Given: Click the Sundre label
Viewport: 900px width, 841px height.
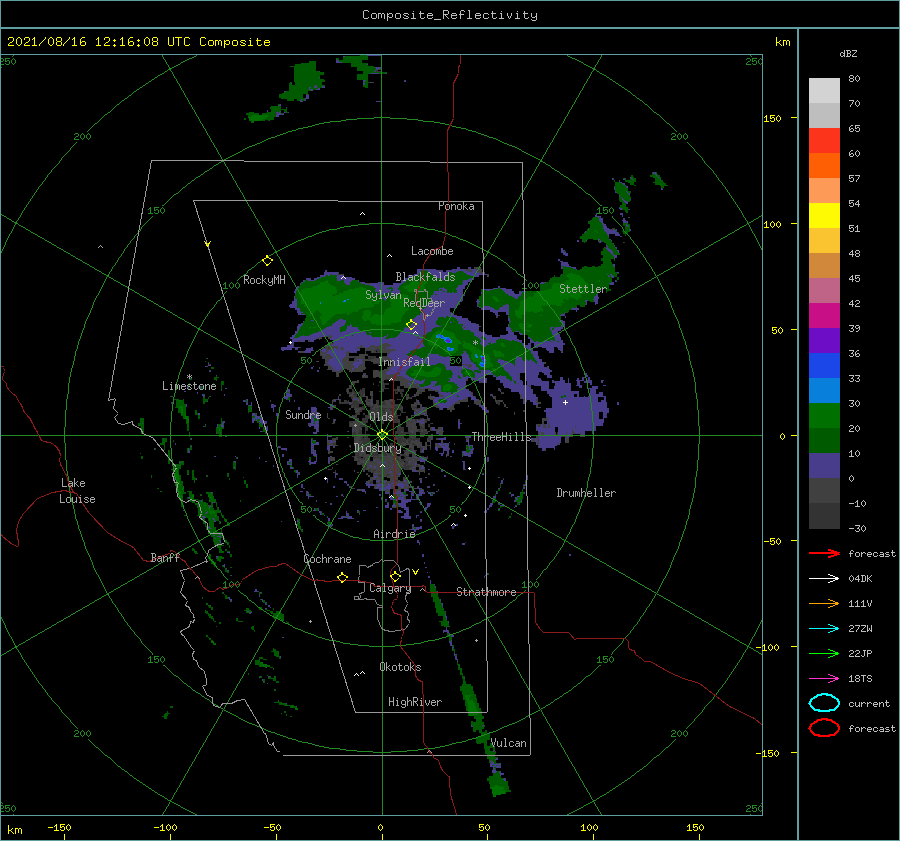Looking at the screenshot, I should point(303,414).
